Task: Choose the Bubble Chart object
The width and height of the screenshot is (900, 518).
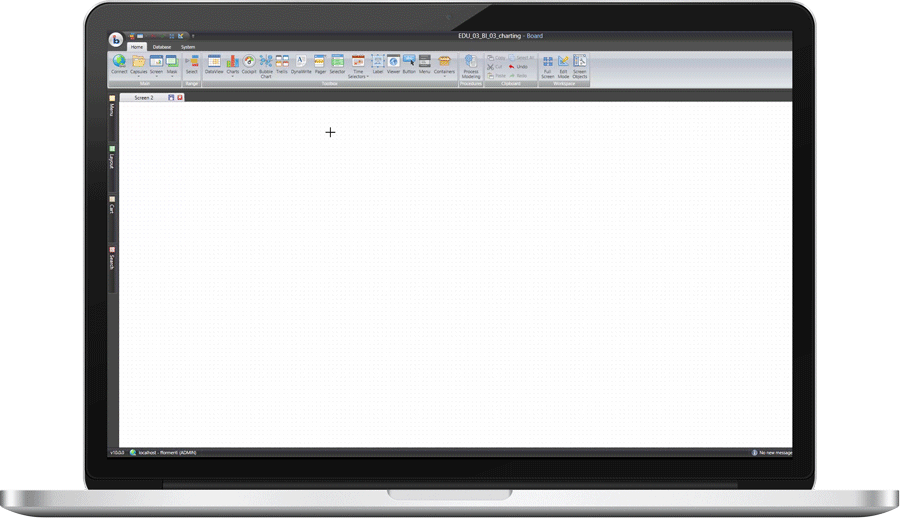Action: [266, 67]
